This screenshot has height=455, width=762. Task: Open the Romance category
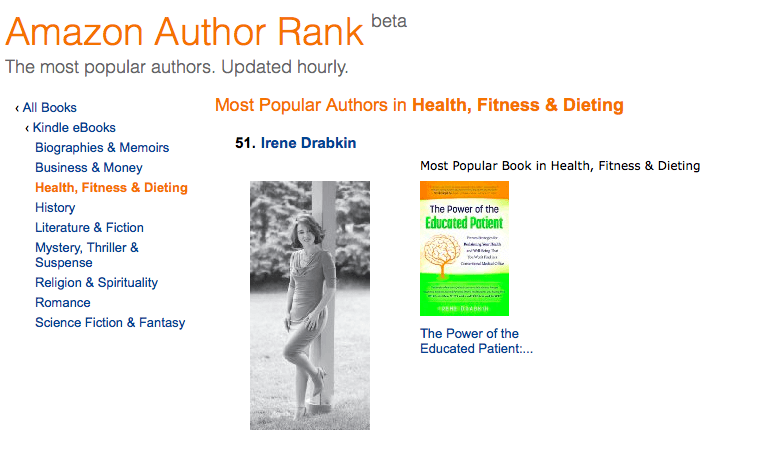click(63, 302)
